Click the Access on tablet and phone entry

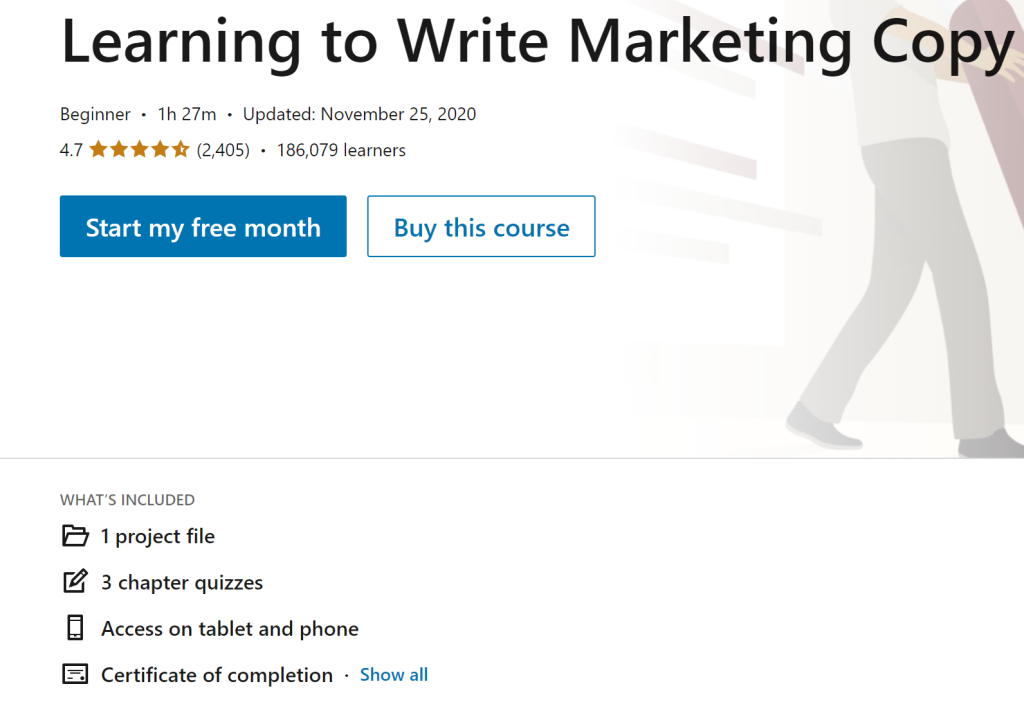click(229, 628)
